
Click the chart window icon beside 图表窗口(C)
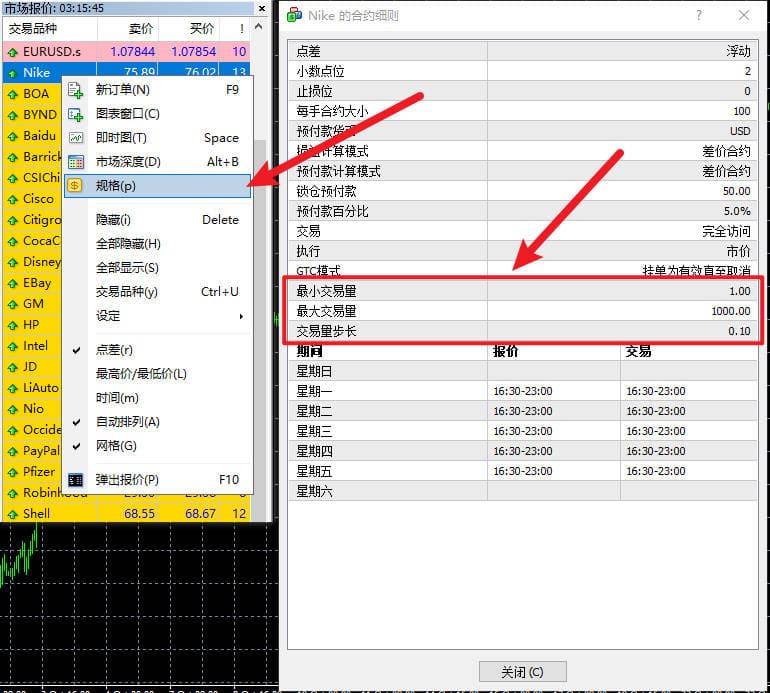(x=75, y=114)
